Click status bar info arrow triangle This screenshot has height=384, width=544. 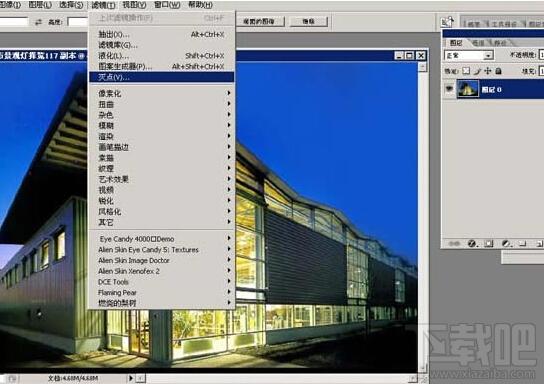click(131, 378)
